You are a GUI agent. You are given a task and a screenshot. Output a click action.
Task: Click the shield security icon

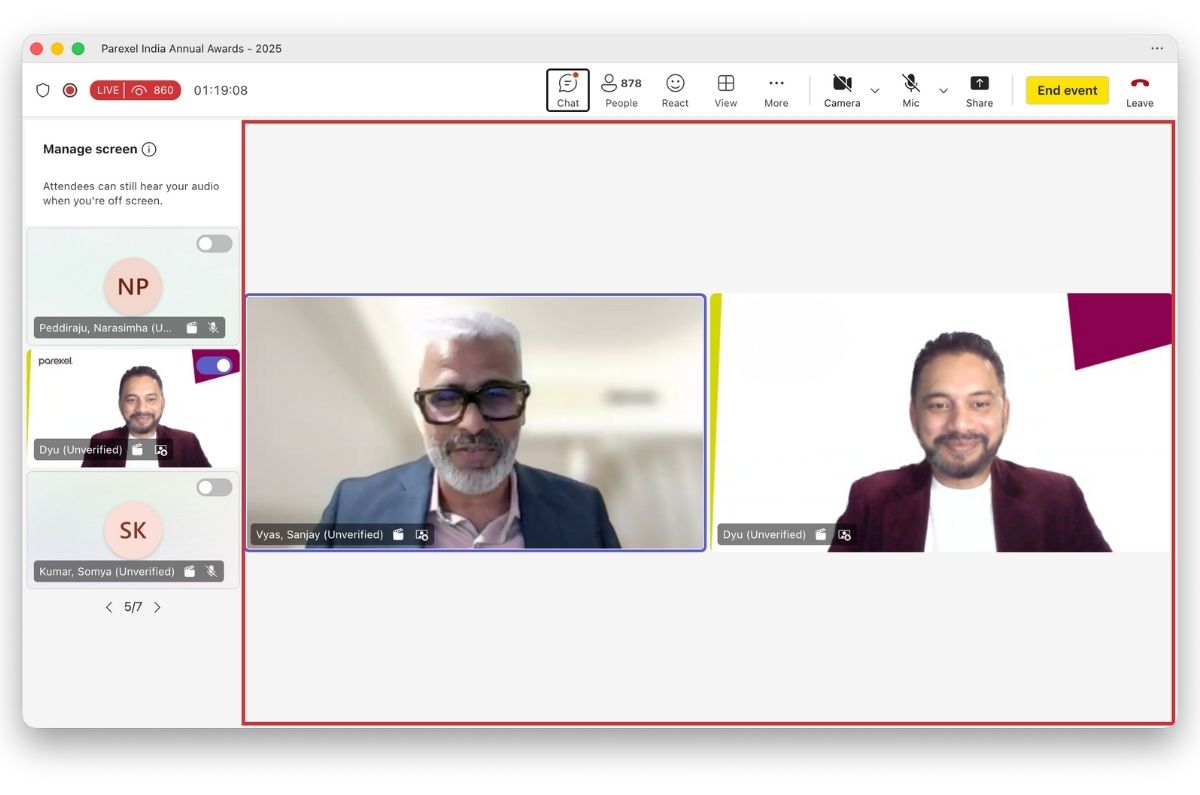coord(43,90)
